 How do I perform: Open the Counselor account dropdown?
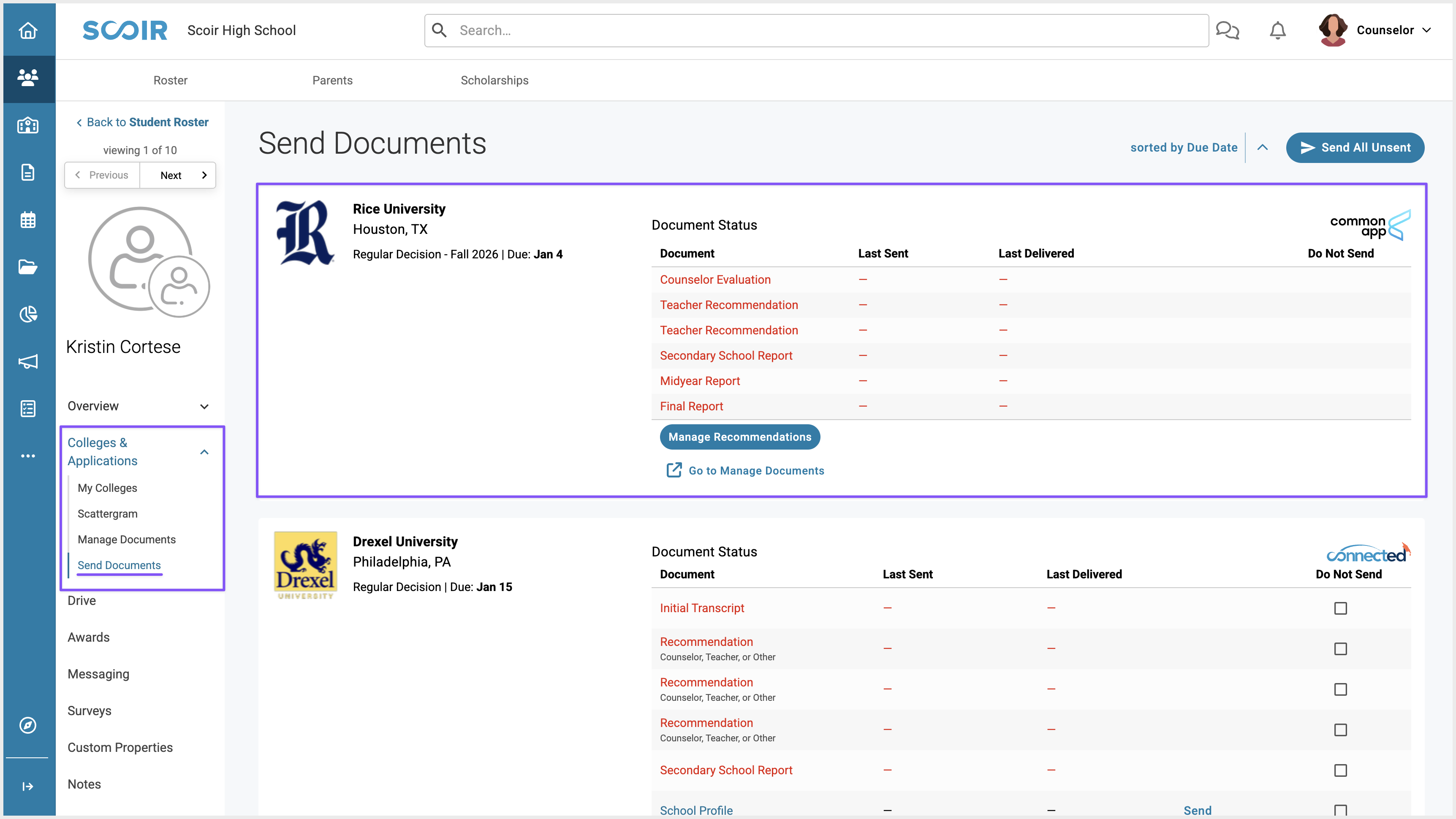[1393, 30]
